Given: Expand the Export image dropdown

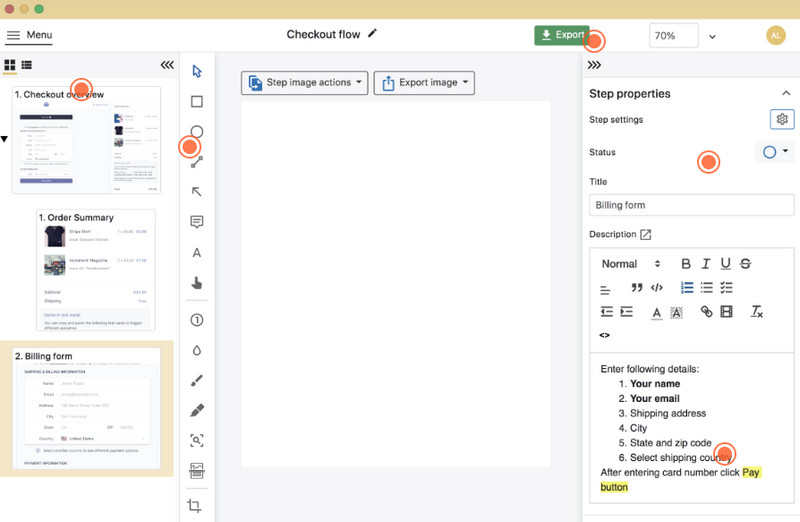Looking at the screenshot, I should (424, 83).
